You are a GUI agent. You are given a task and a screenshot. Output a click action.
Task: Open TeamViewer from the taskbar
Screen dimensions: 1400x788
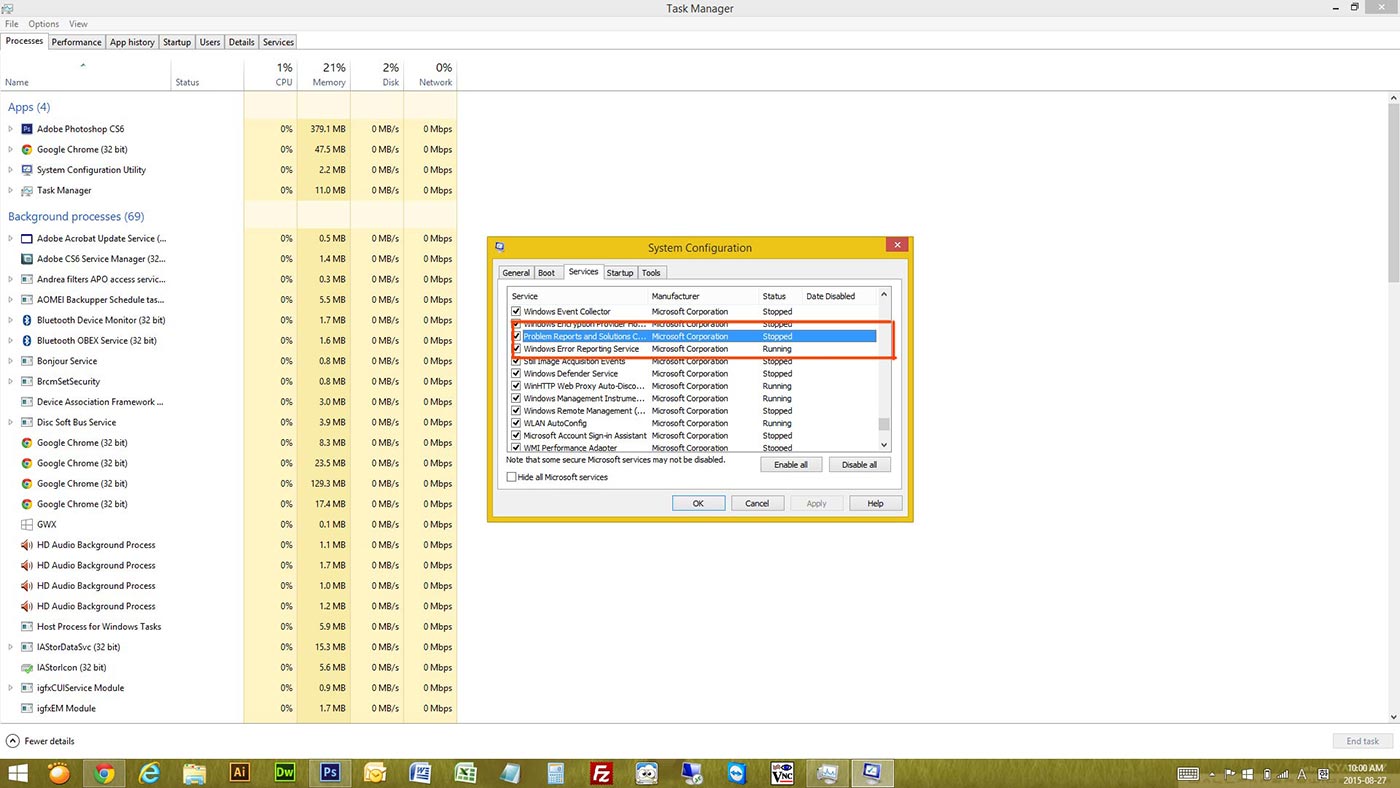pyautogui.click(x=737, y=773)
